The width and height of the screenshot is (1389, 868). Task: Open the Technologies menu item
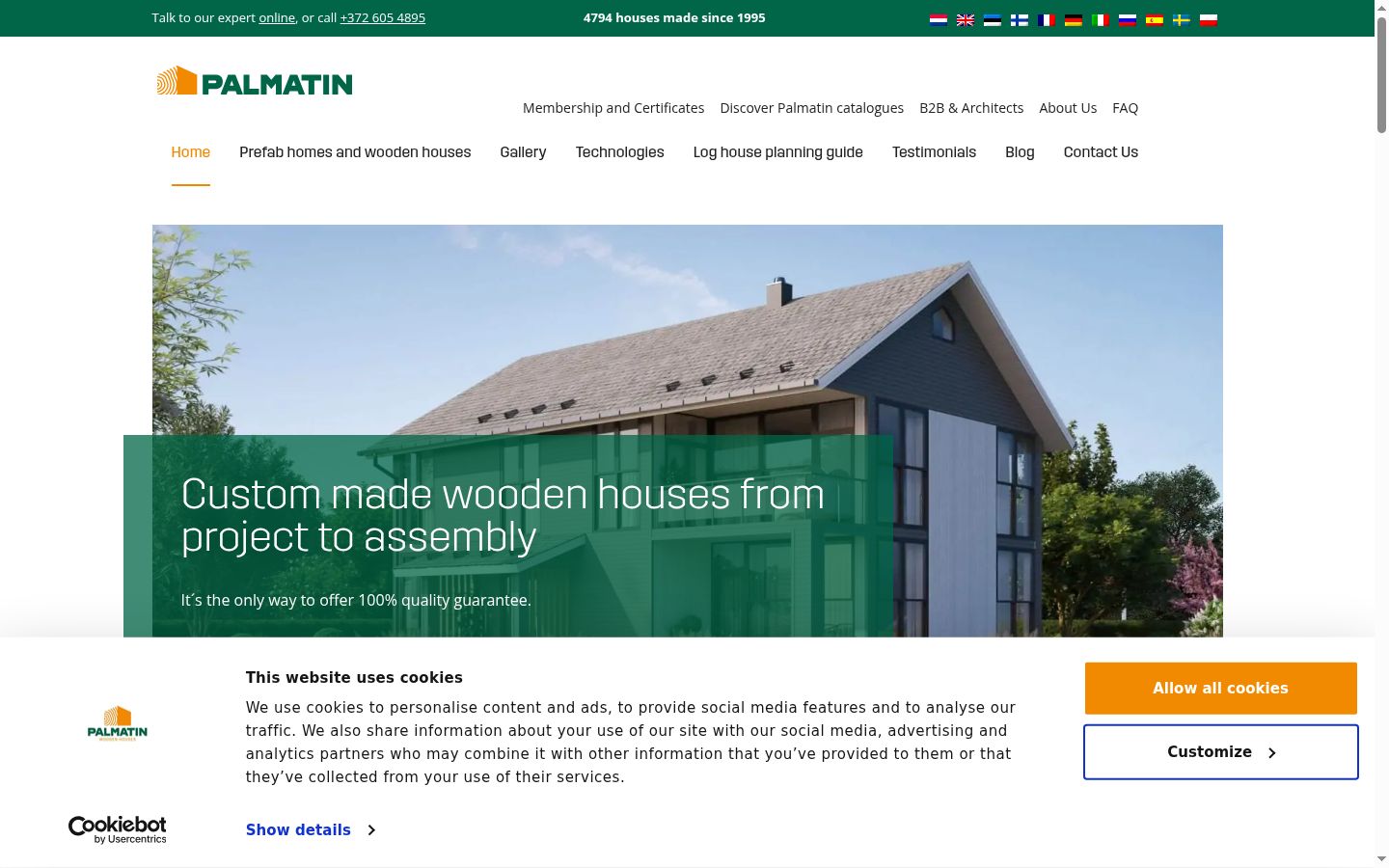pyautogui.click(x=620, y=152)
